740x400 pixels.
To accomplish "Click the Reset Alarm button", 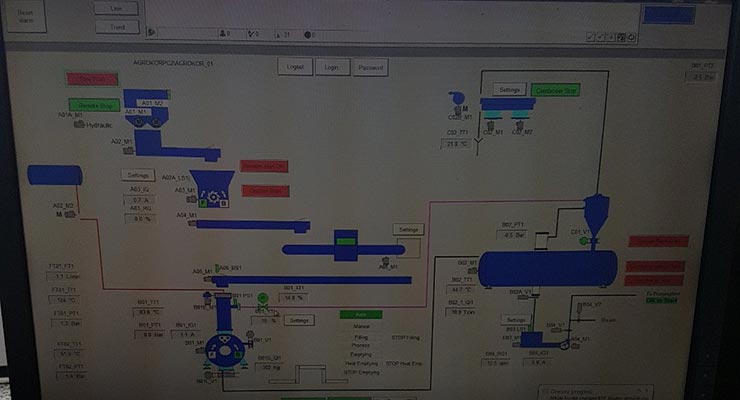I will click(25, 22).
